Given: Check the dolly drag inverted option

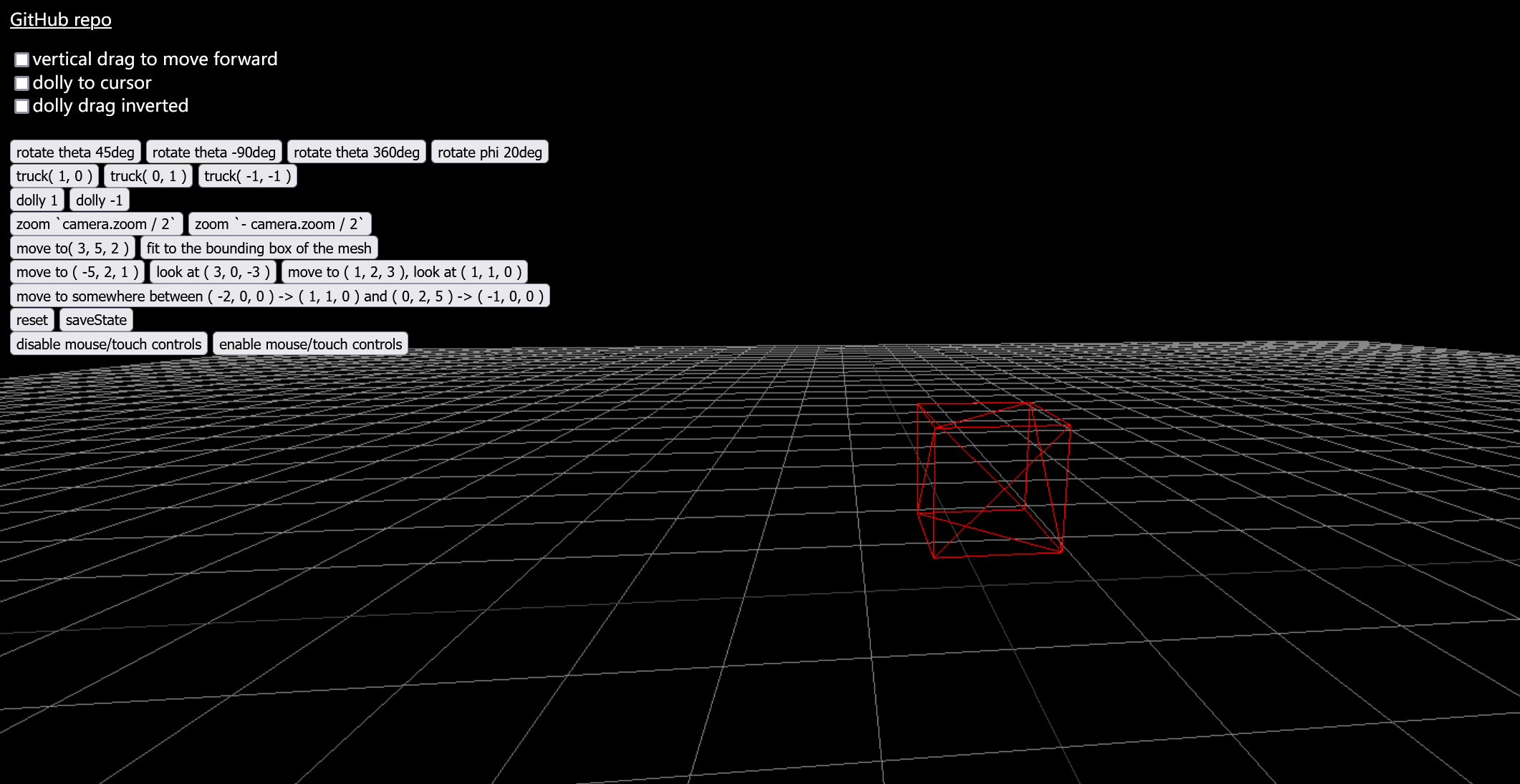Looking at the screenshot, I should click(x=22, y=106).
